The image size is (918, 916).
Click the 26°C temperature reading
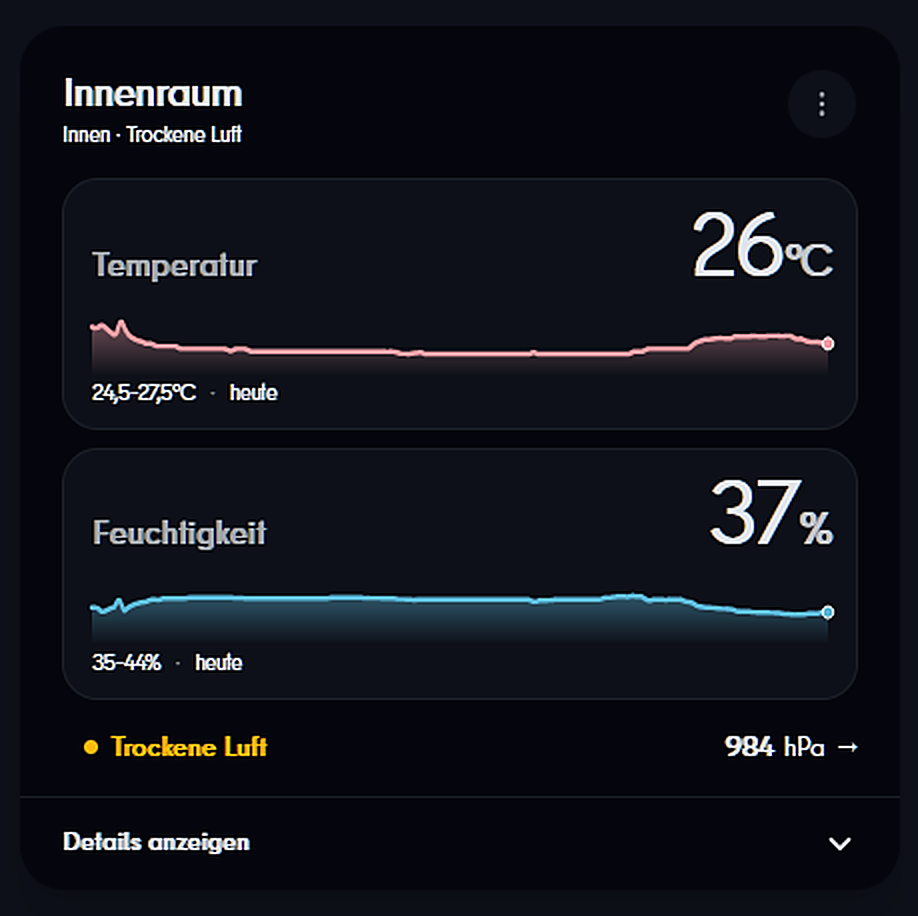point(762,245)
